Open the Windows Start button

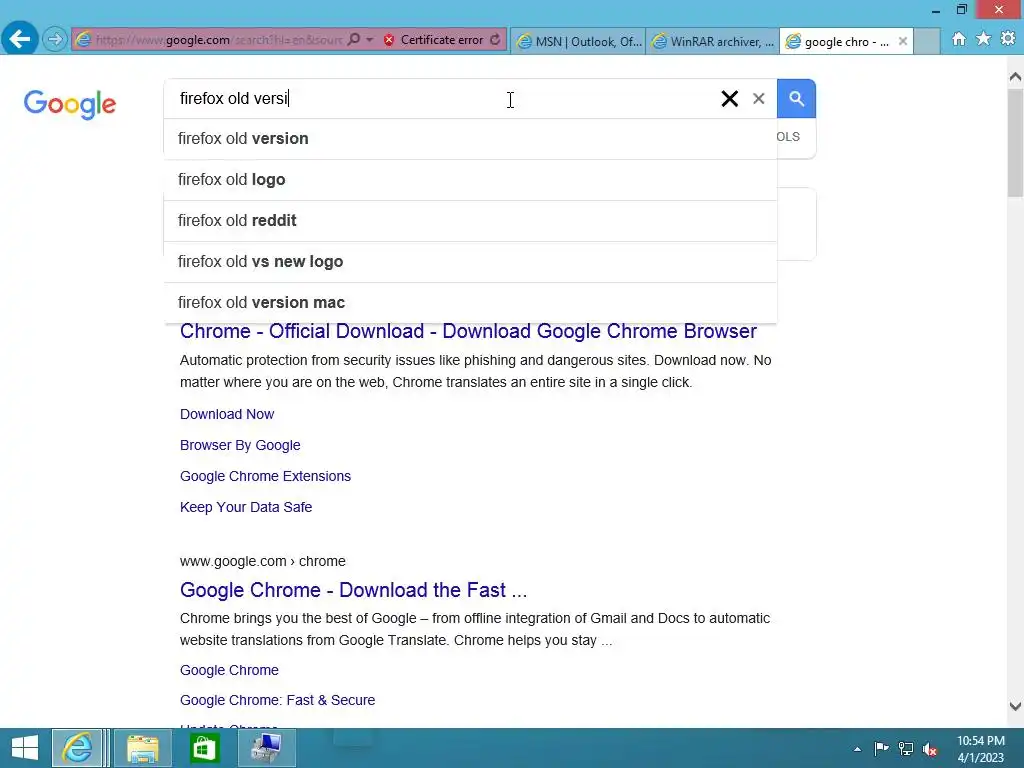[25, 748]
